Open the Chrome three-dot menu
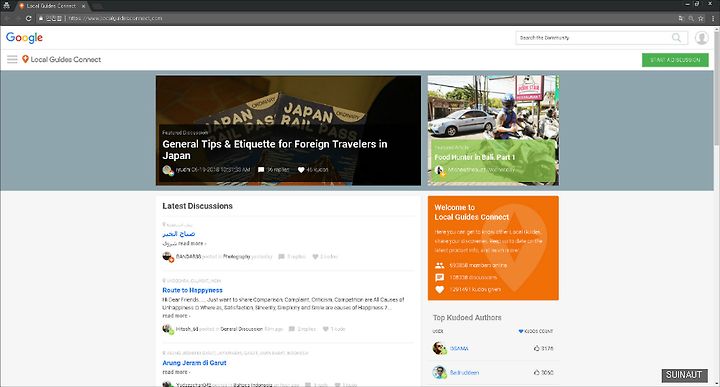The width and height of the screenshot is (720, 387). (x=713, y=18)
